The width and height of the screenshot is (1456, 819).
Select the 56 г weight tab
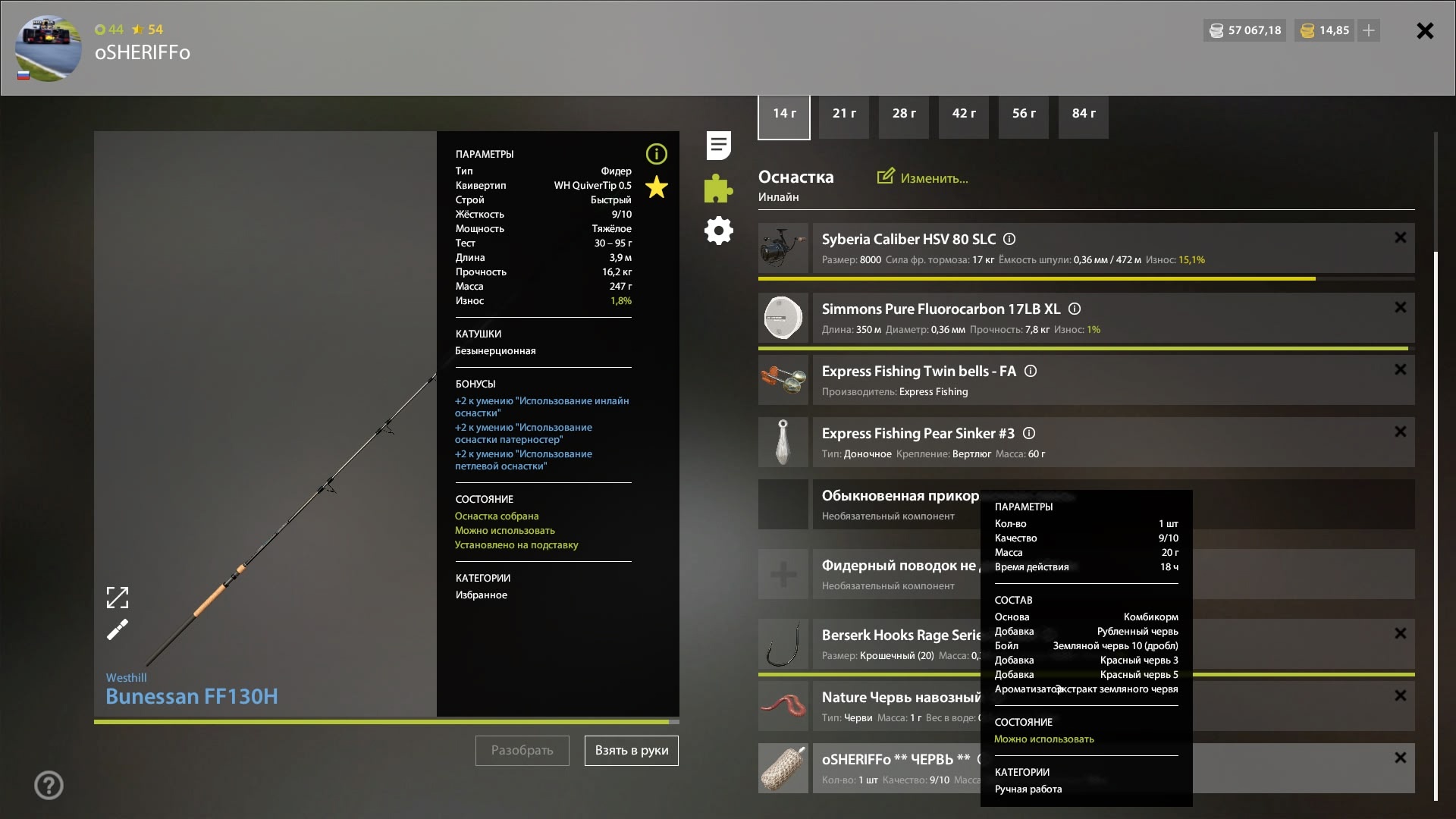[x=1024, y=117]
